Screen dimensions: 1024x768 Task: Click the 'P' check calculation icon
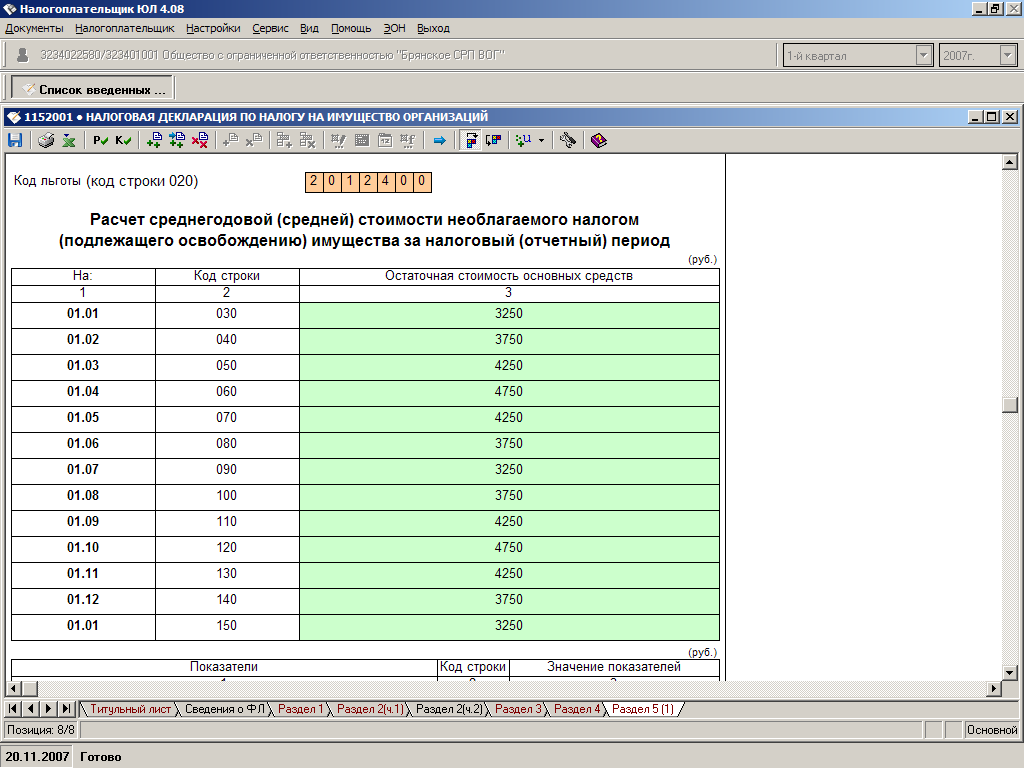click(x=100, y=141)
